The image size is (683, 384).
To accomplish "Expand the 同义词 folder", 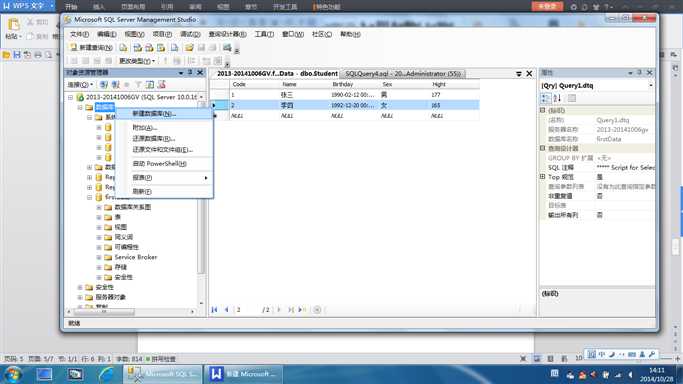I will pyautogui.click(x=99, y=237).
